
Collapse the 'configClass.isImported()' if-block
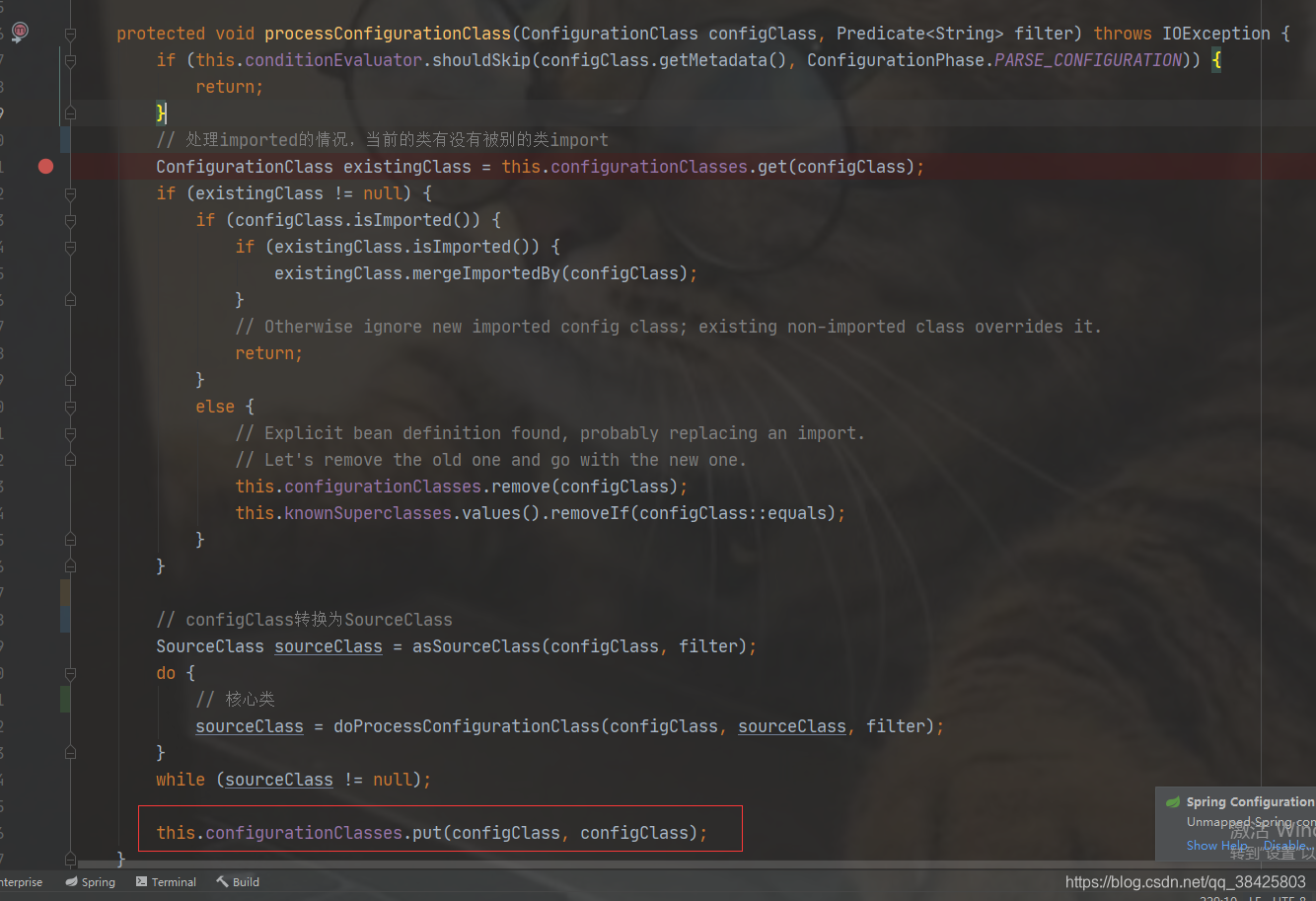(x=70, y=220)
